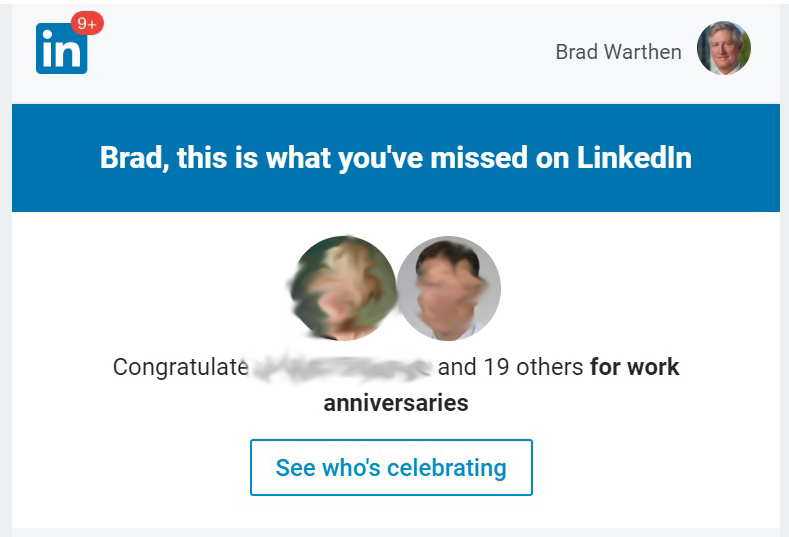
Task: Click the number 19 in the congratulation line
Action: pos(497,367)
